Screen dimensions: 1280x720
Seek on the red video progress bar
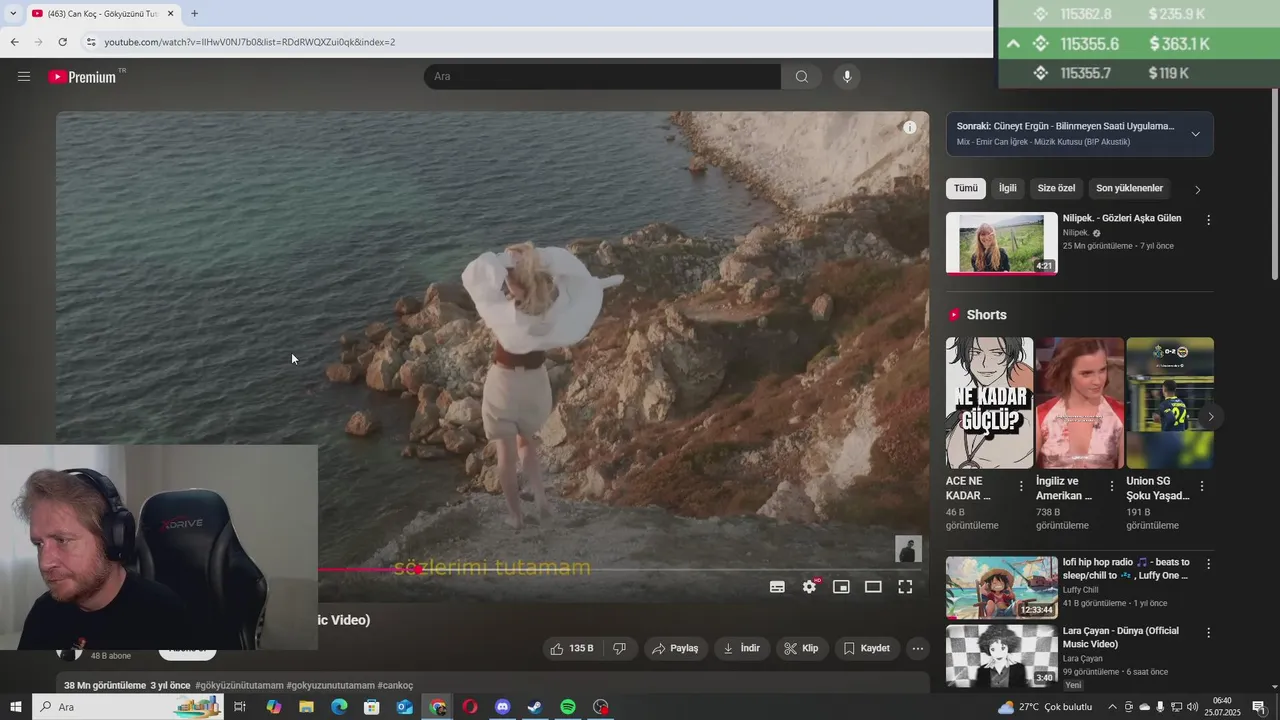click(x=620, y=570)
